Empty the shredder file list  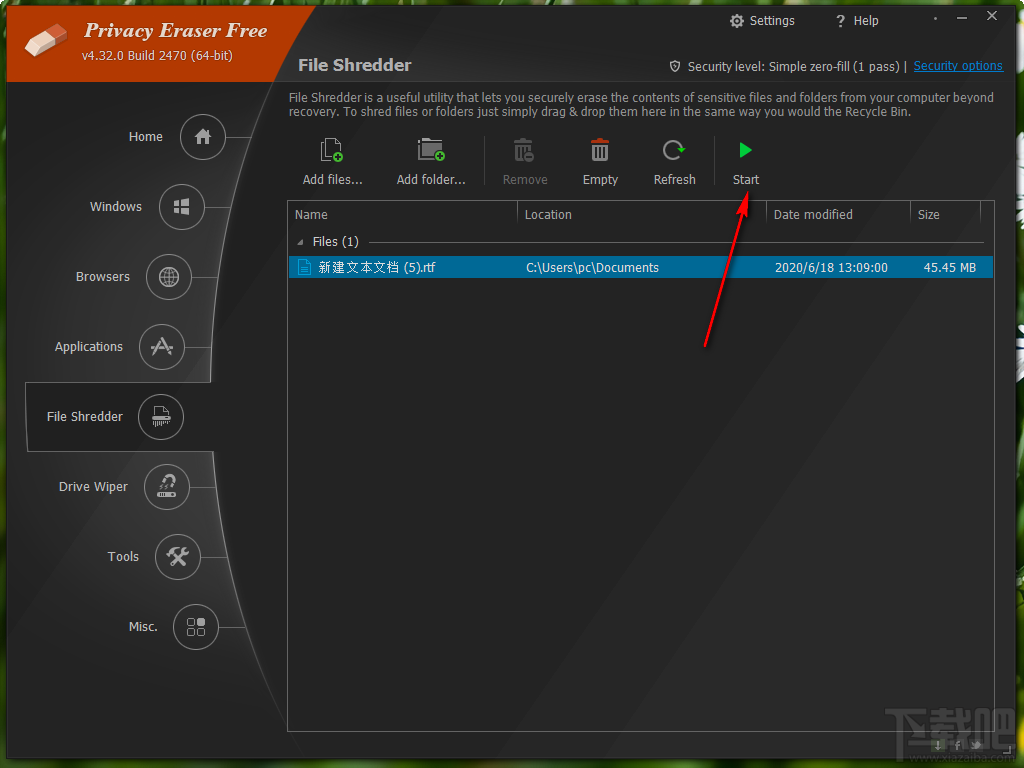pos(599,149)
